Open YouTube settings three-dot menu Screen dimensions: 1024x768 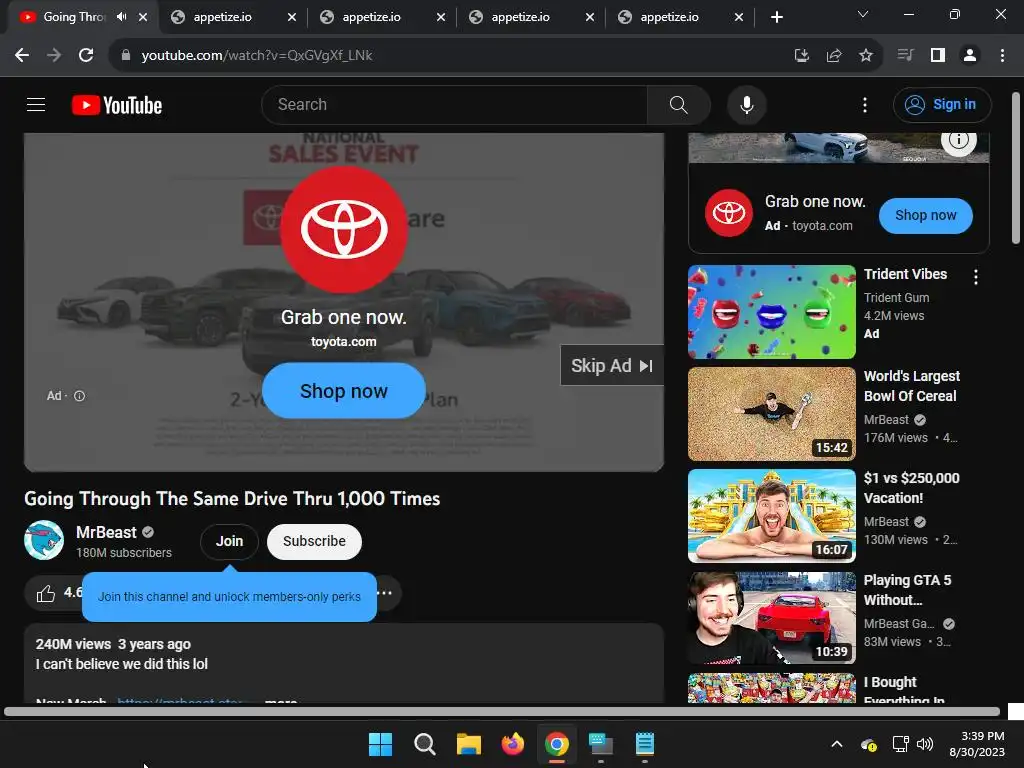pos(865,104)
